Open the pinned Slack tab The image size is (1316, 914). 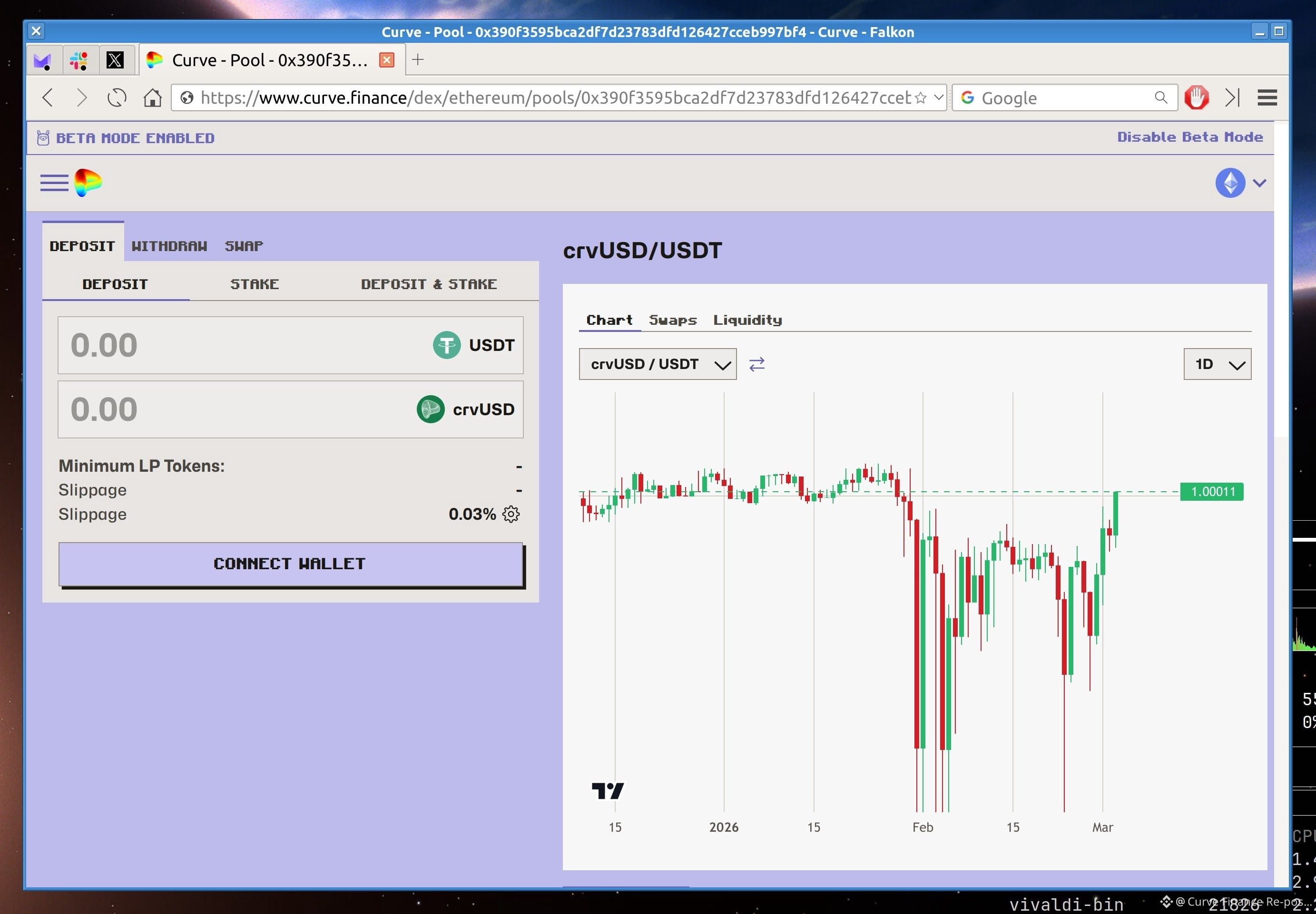[79, 60]
